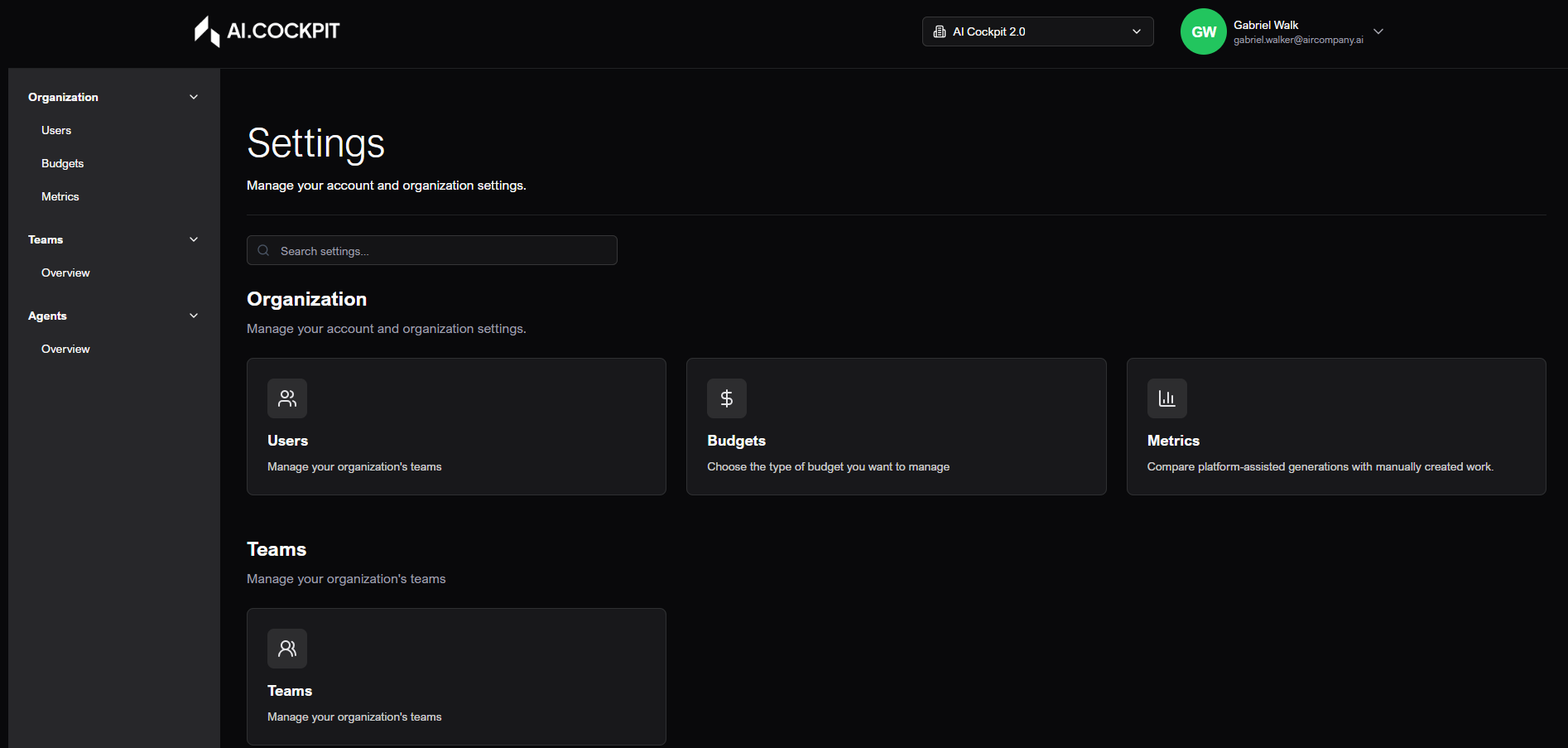Image resolution: width=1568 pixels, height=748 pixels.
Task: Go to Budgets in the sidebar
Action: pos(63,163)
